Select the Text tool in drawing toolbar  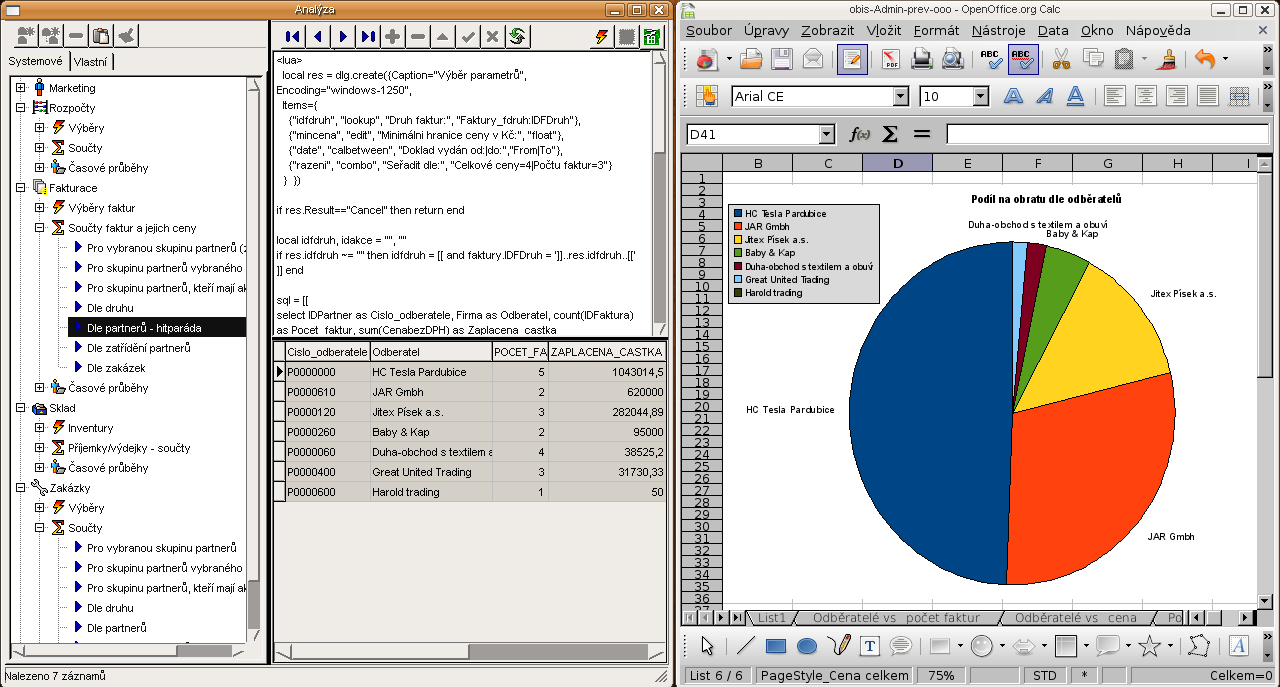click(869, 646)
